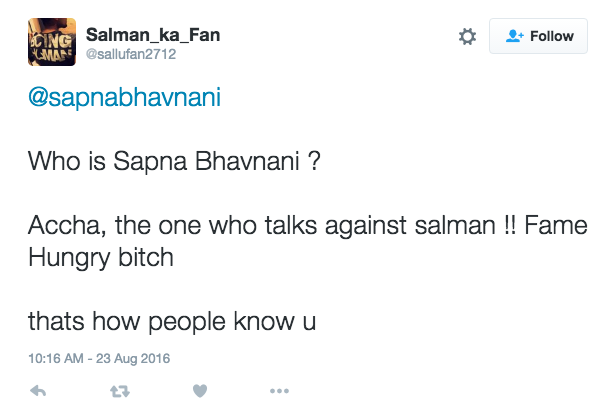The image size is (613, 415).
Task: Retweet this tweet using the retweet icon
Action: 119,390
